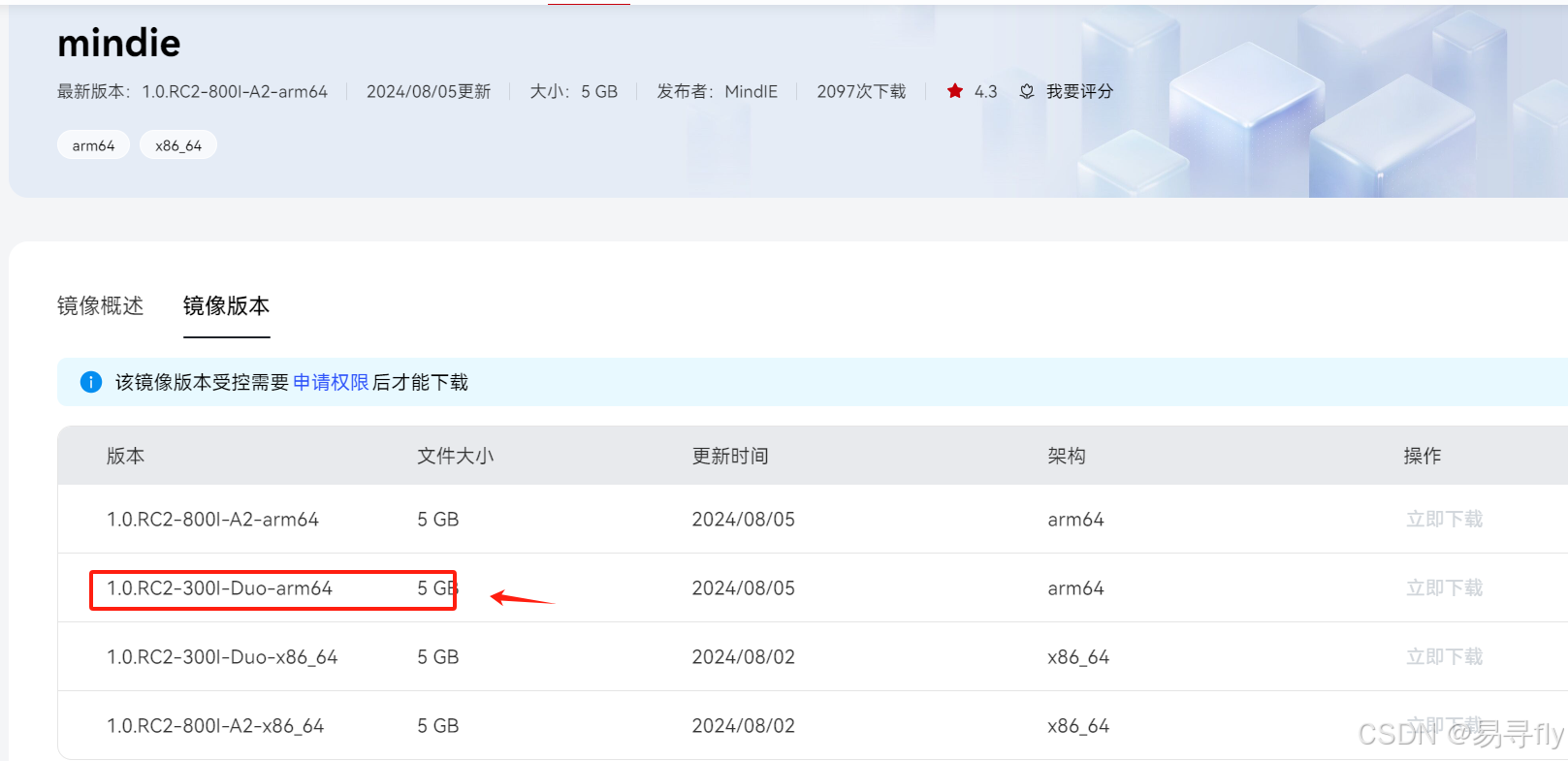Click the 4.3 rating score
The height and width of the screenshot is (761, 1568).
(985, 91)
